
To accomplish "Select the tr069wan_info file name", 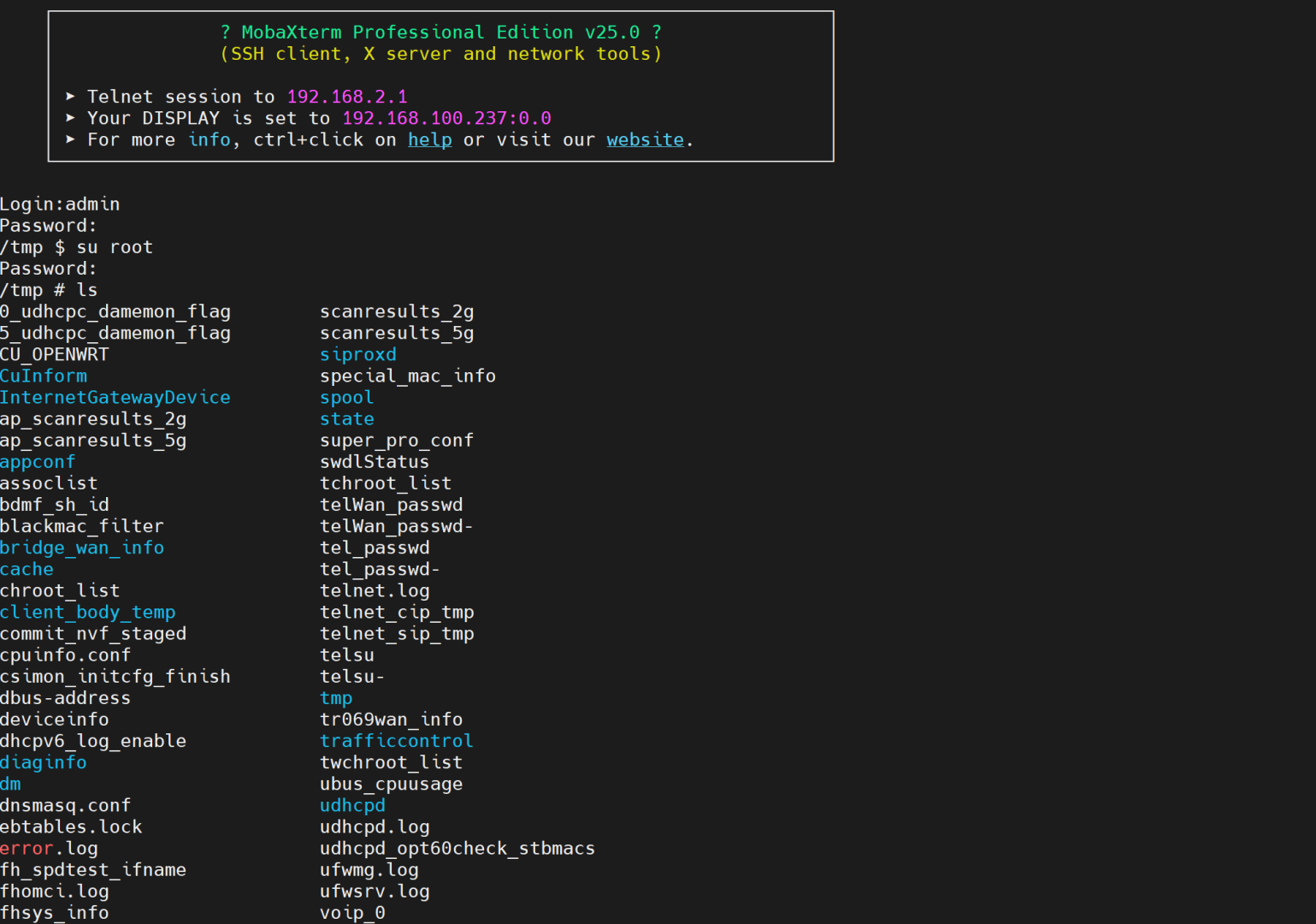I will click(x=392, y=720).
